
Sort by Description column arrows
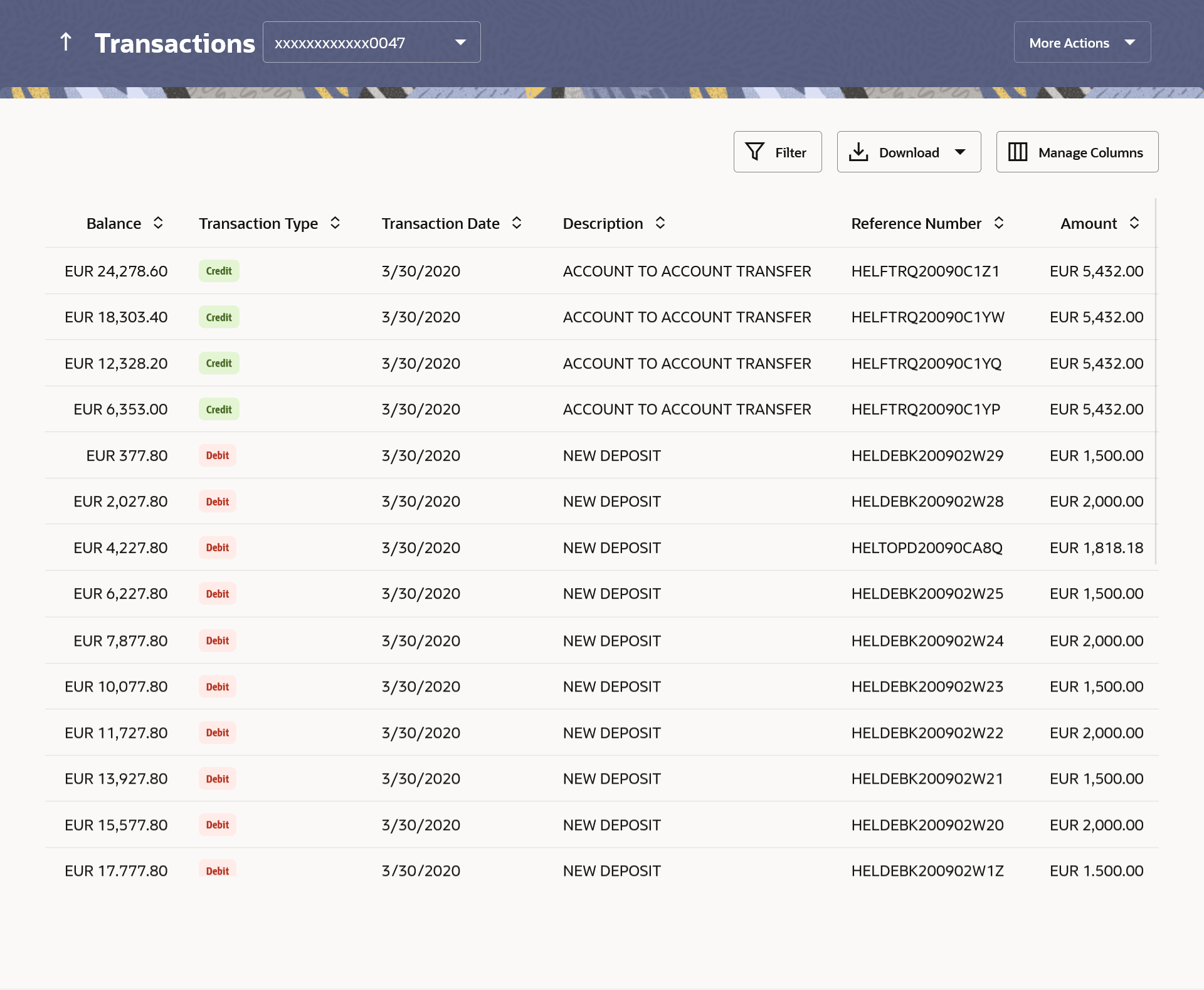click(x=660, y=223)
